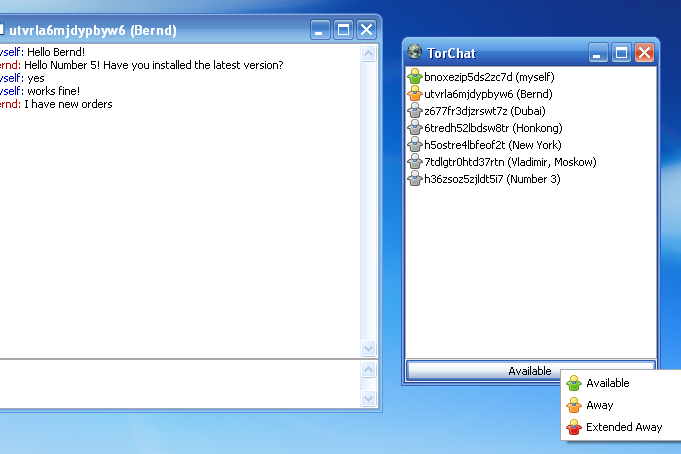
Task: Click the grey offline icon beside New York contact
Action: (415, 144)
